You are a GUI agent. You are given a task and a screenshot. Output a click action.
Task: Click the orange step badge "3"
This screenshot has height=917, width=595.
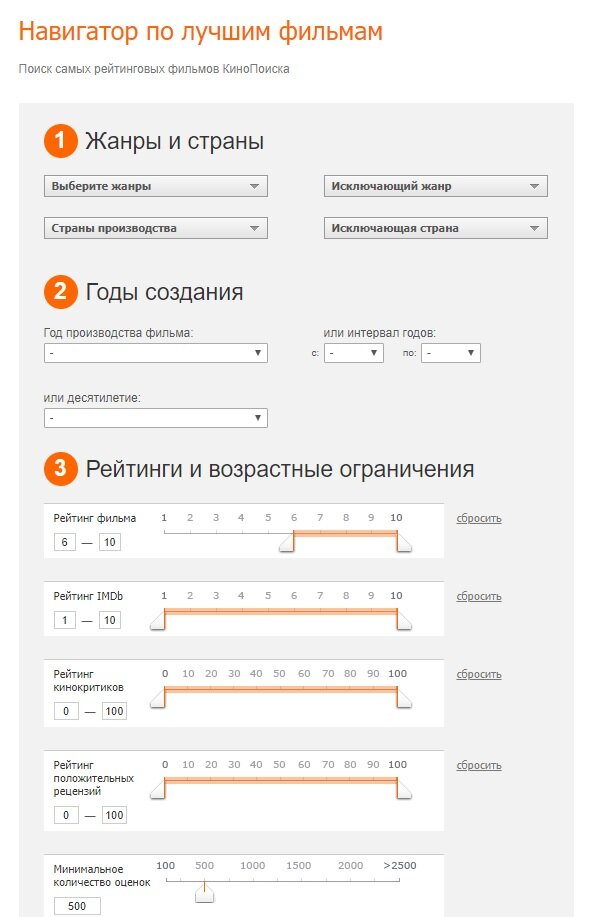point(60,469)
